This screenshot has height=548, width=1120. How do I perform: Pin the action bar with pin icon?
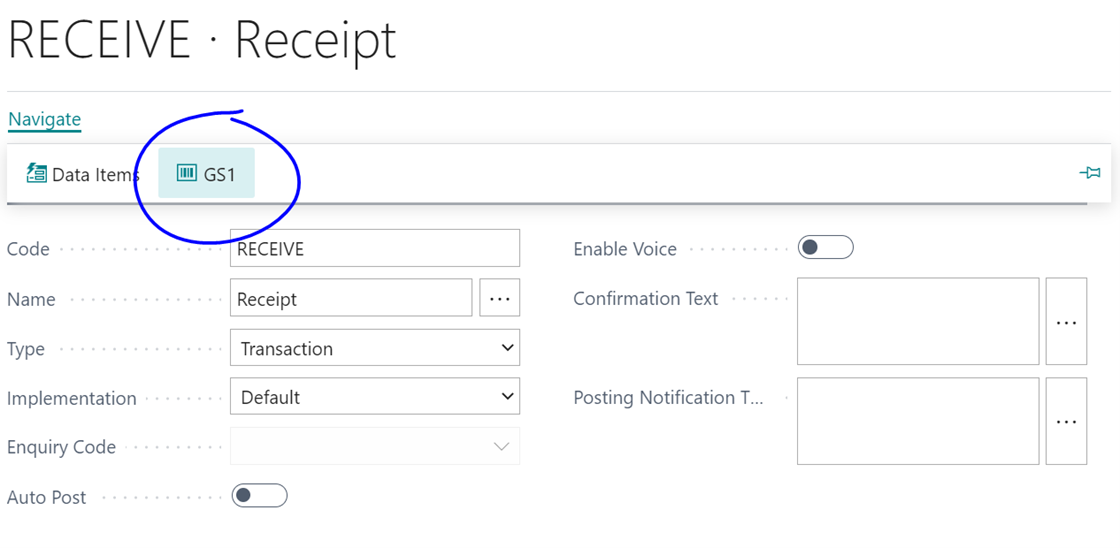[1090, 173]
